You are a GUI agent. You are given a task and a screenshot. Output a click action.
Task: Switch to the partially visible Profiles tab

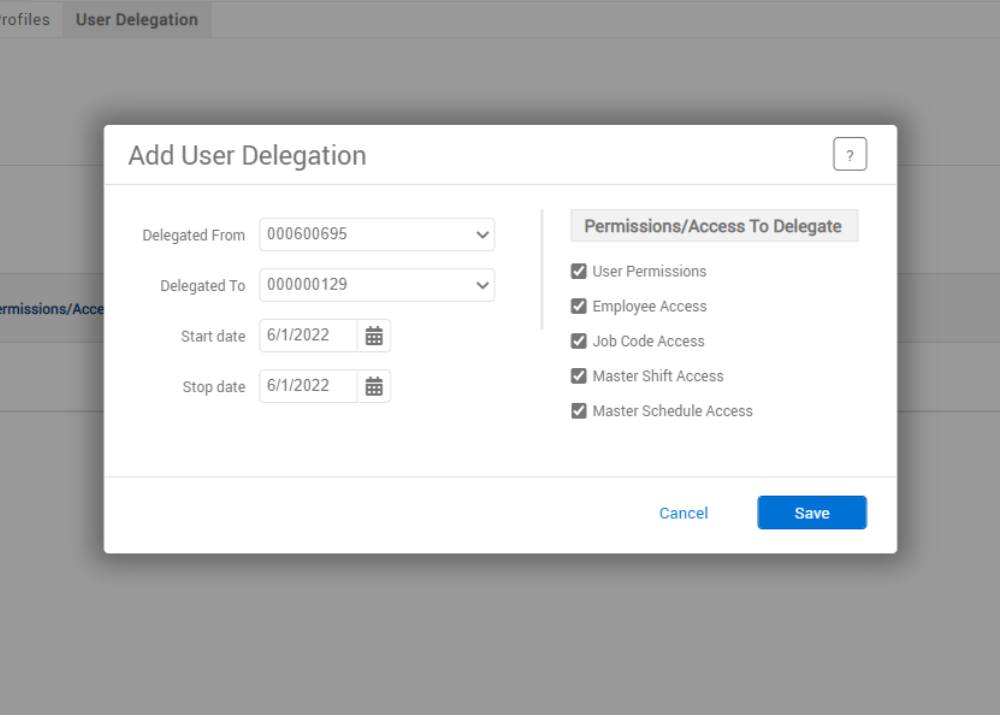(24, 20)
